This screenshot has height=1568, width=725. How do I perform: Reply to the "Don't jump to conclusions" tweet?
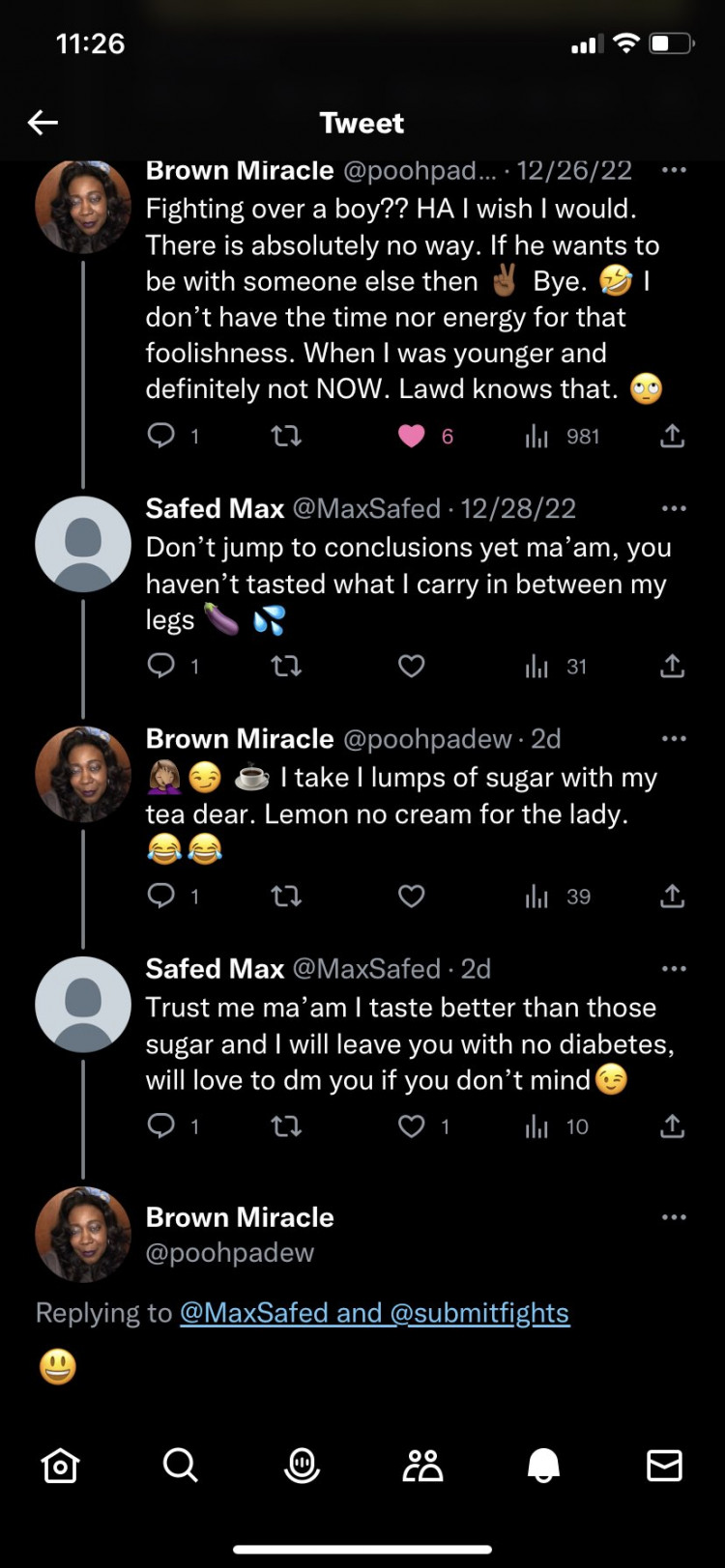point(161,666)
